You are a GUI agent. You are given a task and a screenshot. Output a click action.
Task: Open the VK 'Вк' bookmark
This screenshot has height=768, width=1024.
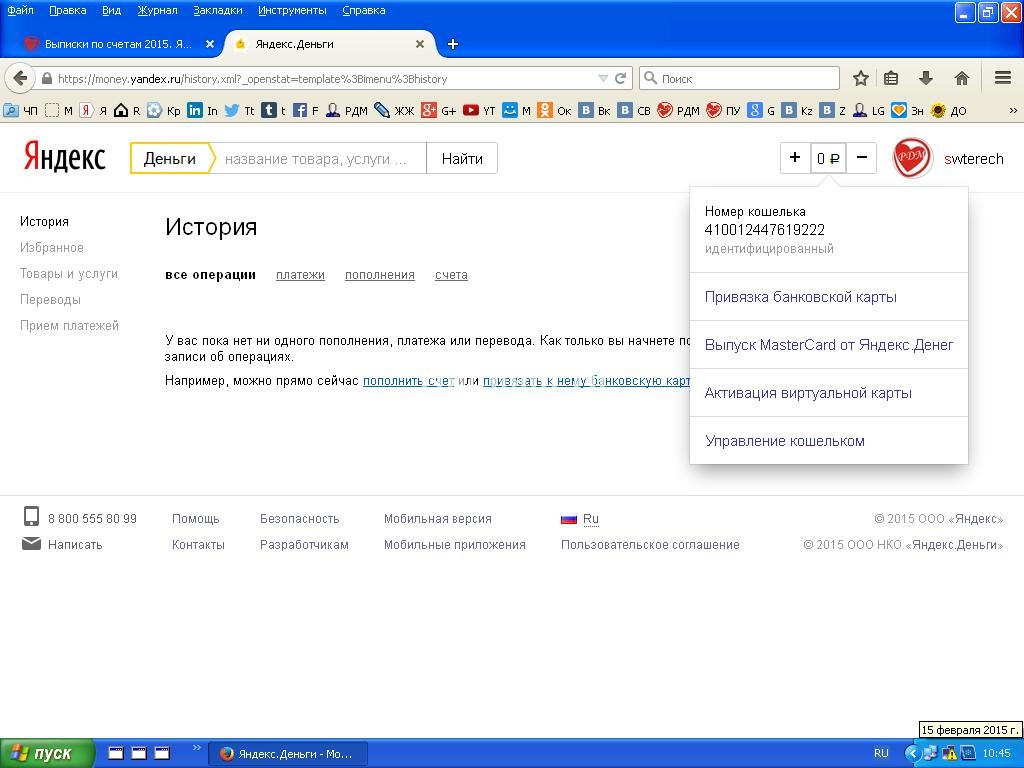tap(594, 110)
